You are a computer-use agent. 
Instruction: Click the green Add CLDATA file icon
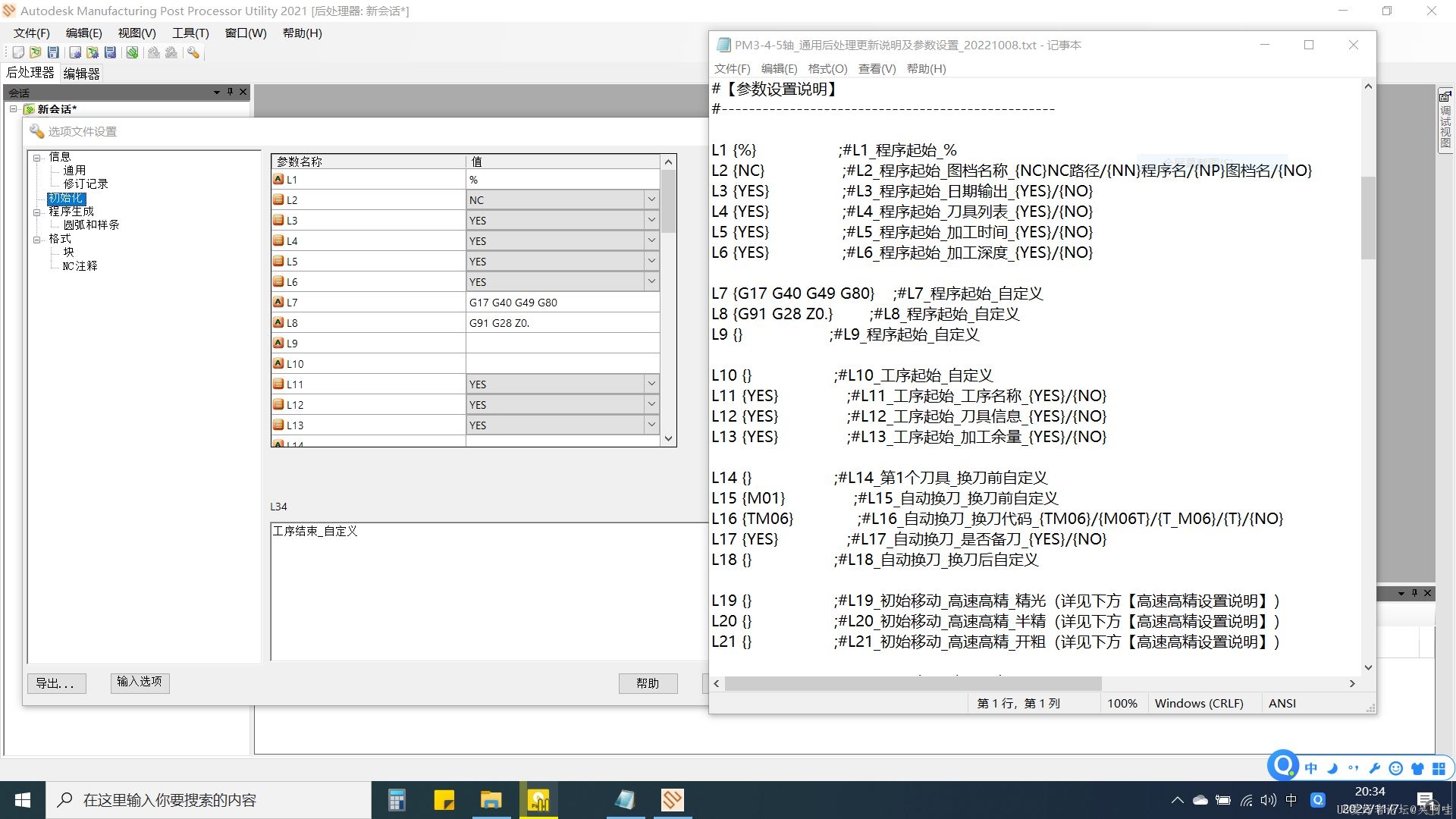[133, 52]
